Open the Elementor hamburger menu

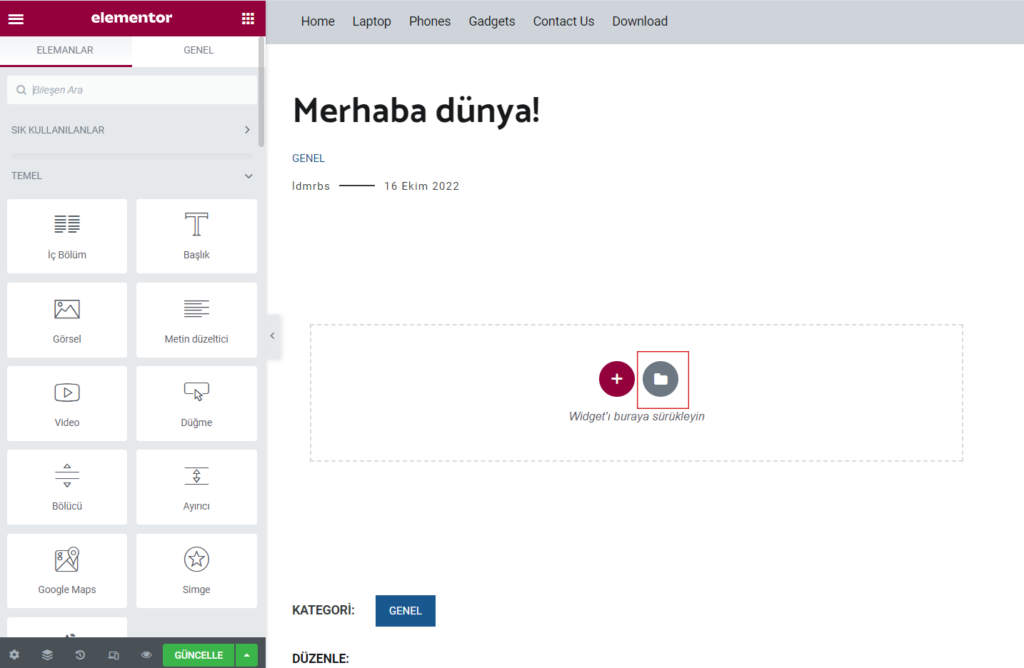tap(16, 18)
